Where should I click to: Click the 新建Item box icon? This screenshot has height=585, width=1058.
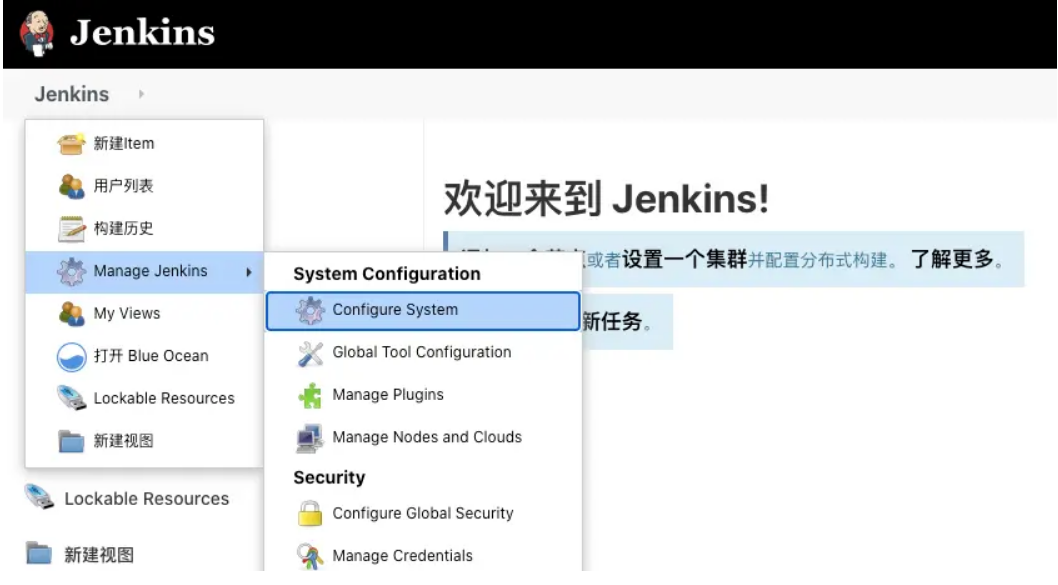[71, 144]
